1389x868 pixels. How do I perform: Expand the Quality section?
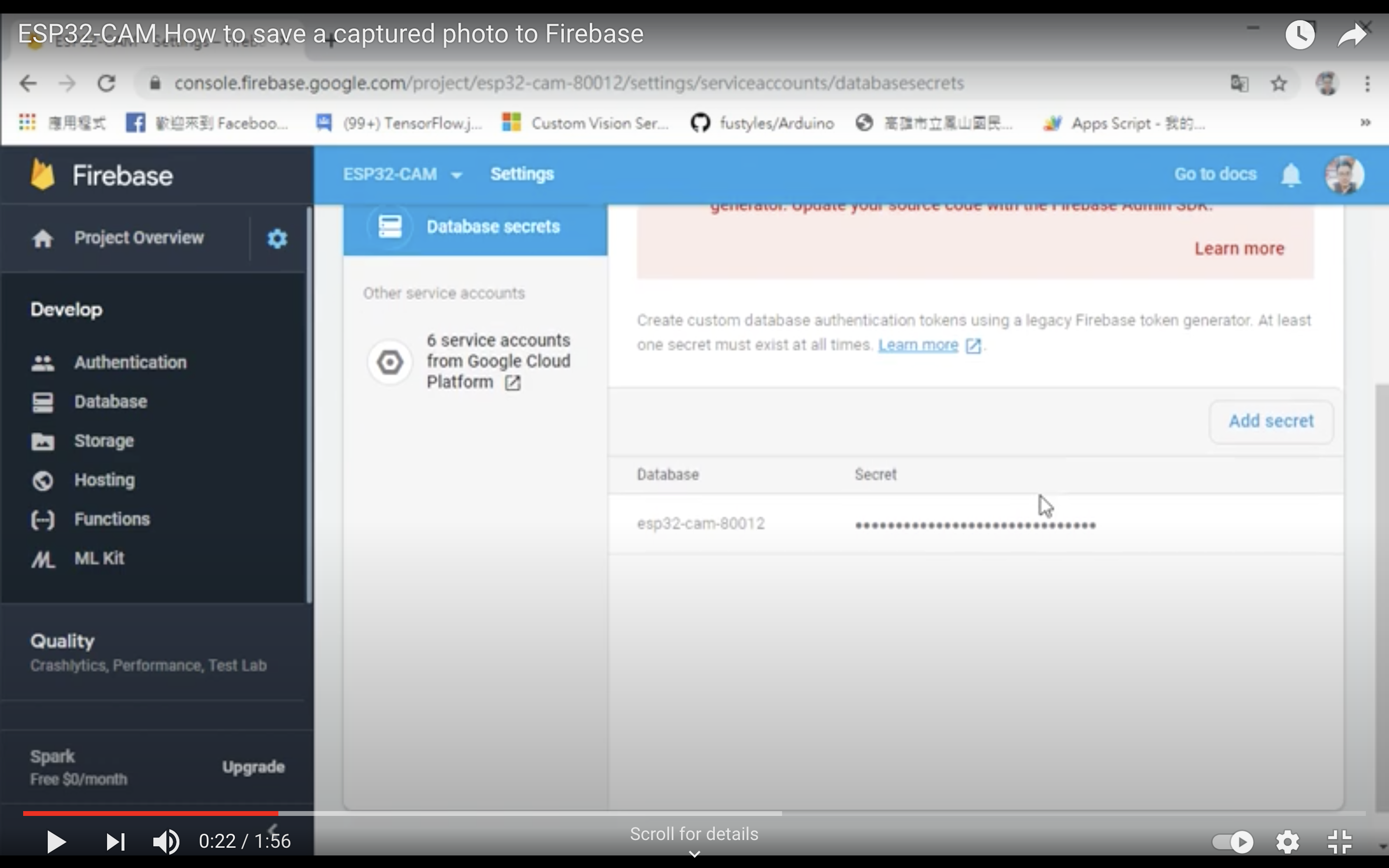149,652
